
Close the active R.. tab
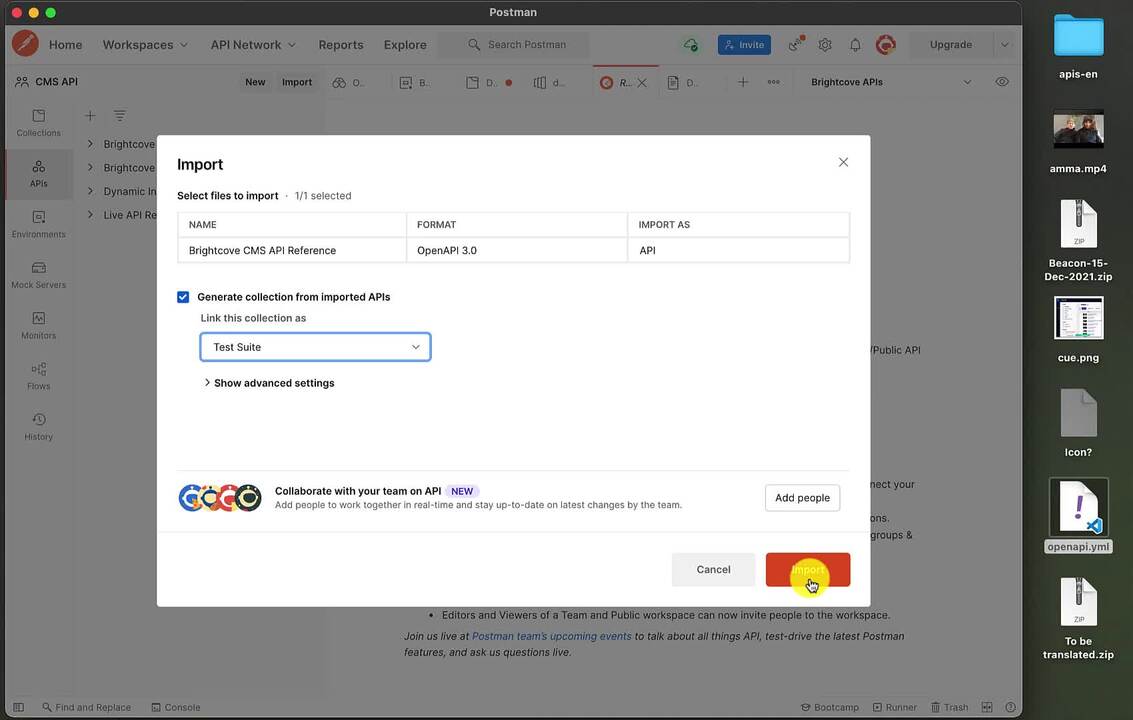pyautogui.click(x=642, y=83)
